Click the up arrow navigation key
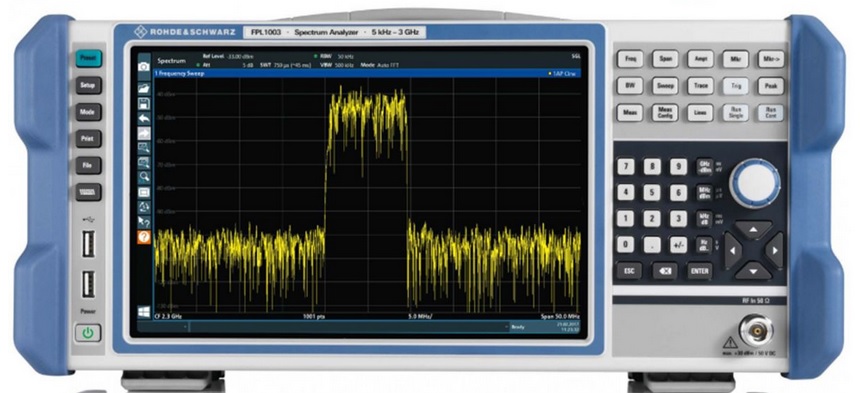This screenshot has width=865, height=393. (x=753, y=229)
